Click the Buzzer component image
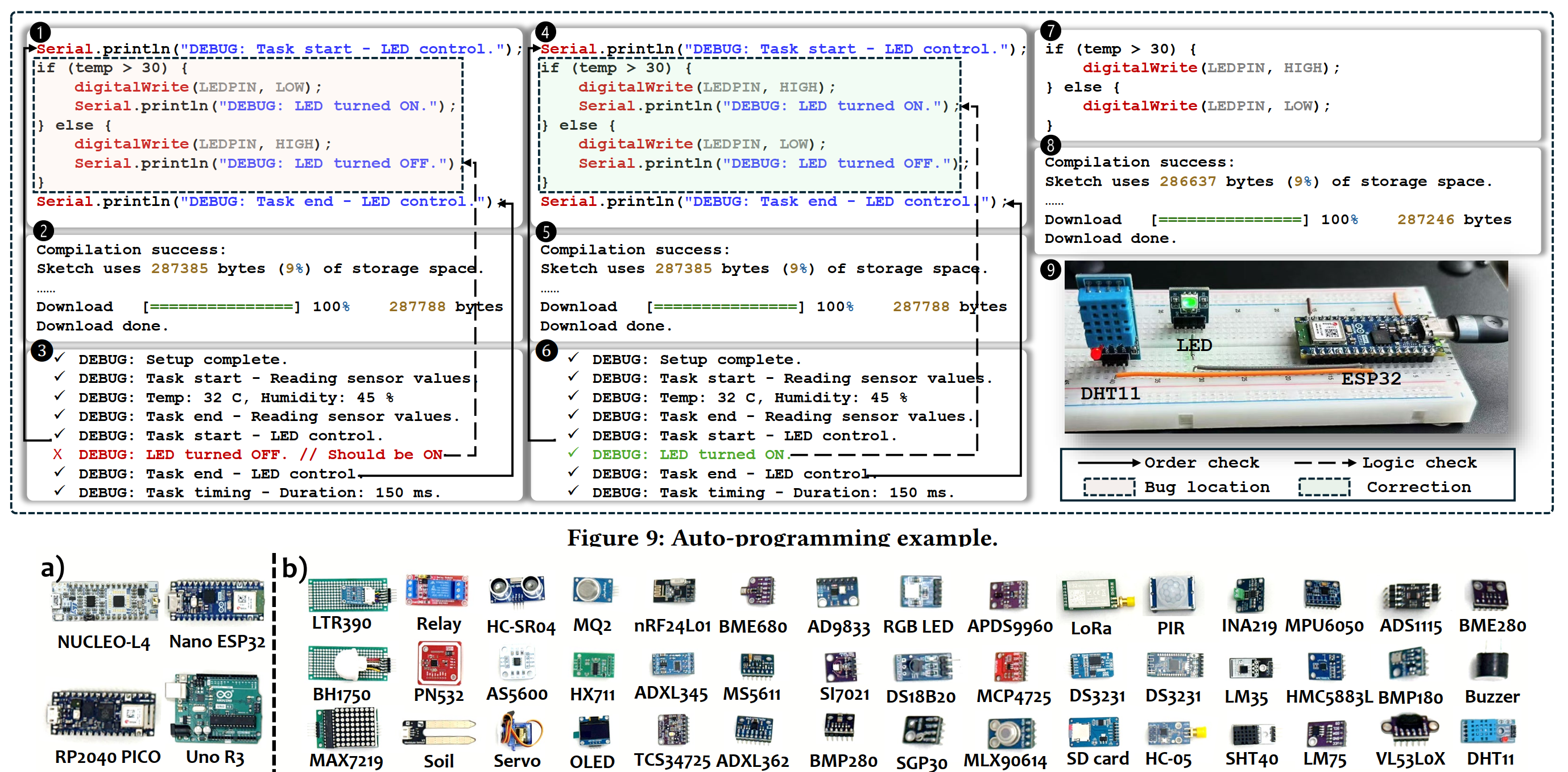Screen dimensions: 1568x772 click(x=1491, y=666)
